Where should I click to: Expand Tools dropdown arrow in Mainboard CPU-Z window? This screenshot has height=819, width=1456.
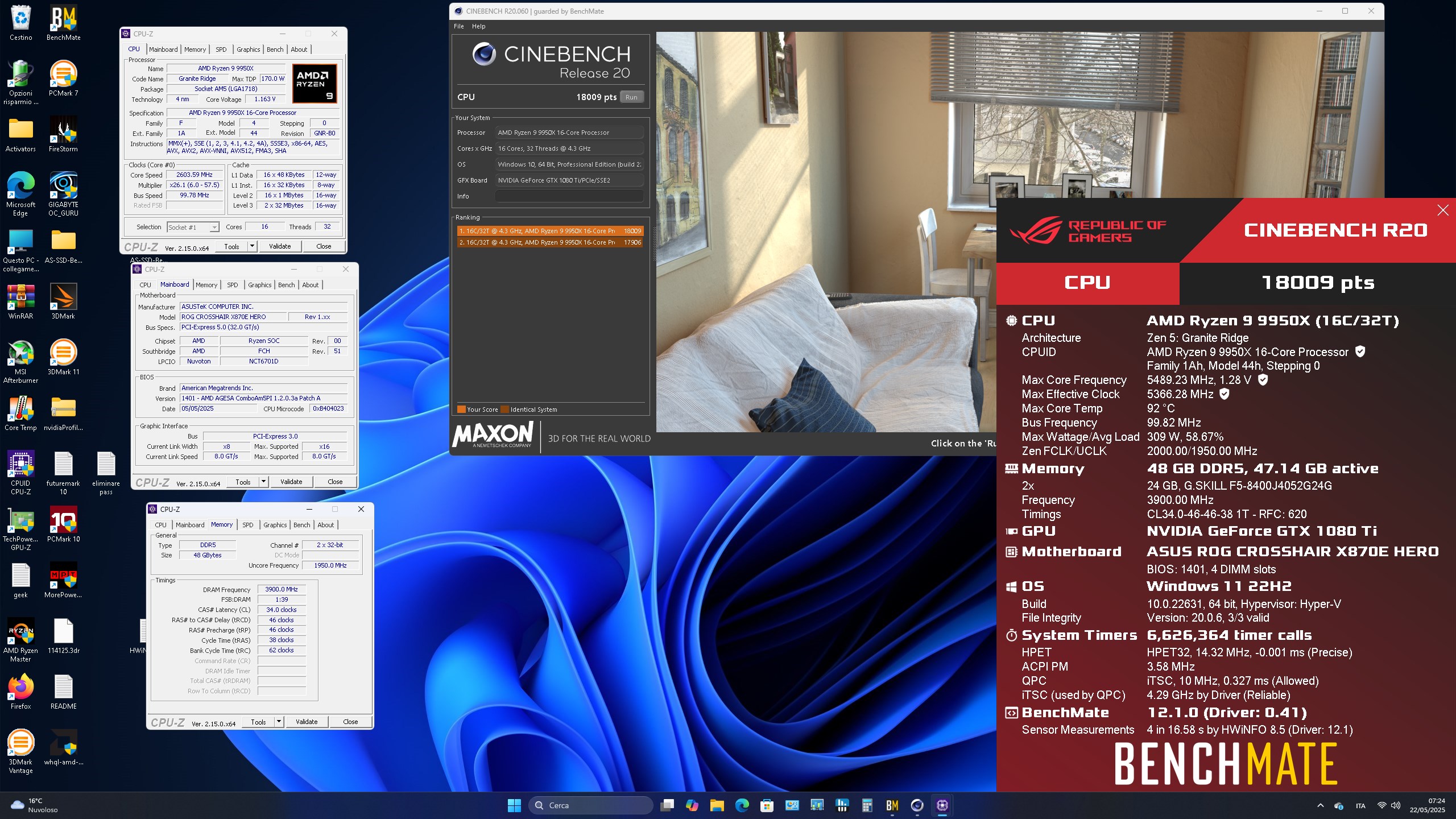(x=263, y=482)
